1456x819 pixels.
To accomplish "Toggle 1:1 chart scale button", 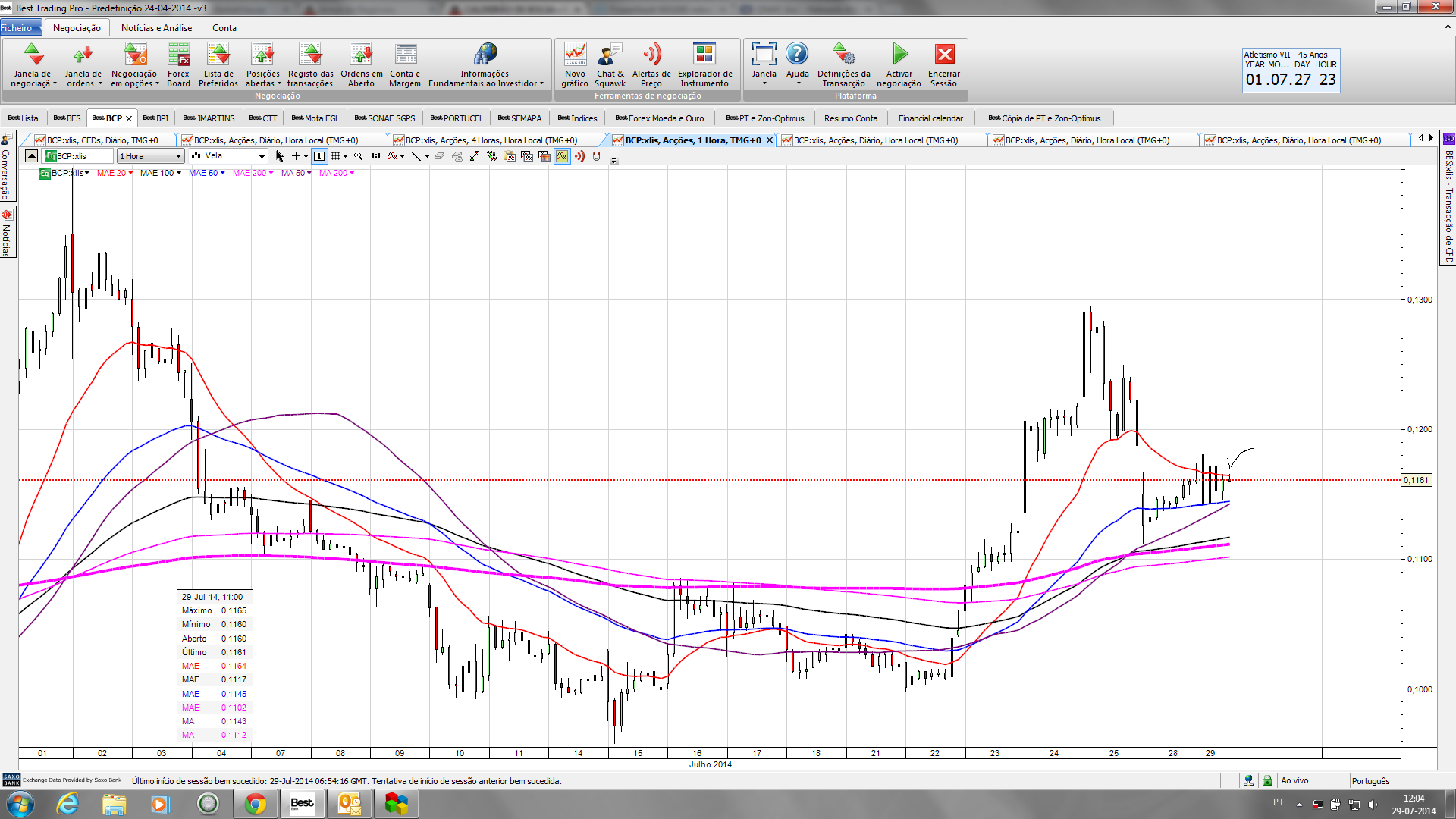I will click(x=376, y=156).
